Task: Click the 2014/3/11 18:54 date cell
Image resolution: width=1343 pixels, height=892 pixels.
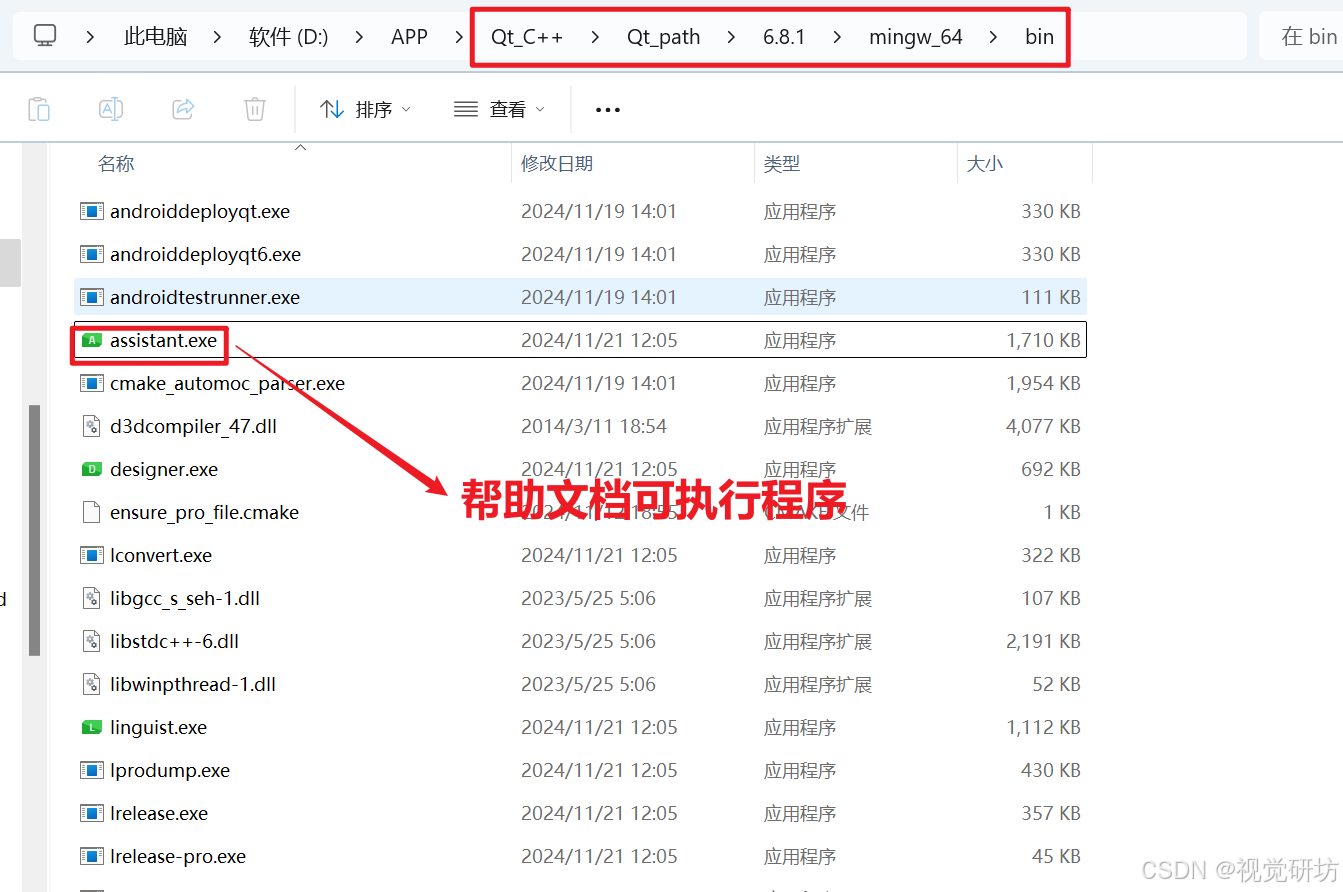Action: click(x=594, y=426)
